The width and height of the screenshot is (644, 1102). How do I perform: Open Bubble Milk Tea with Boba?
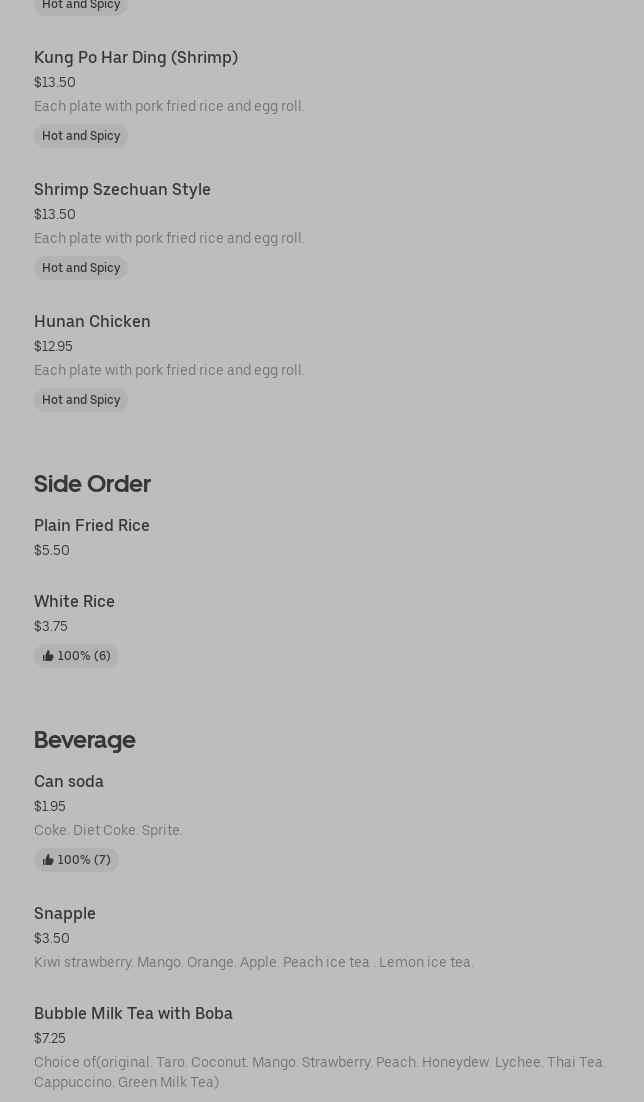133,1013
